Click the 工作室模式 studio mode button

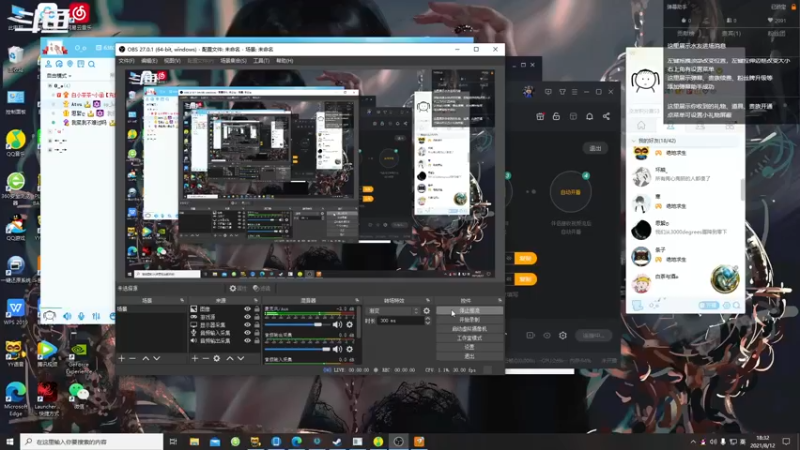pyautogui.click(x=469, y=338)
